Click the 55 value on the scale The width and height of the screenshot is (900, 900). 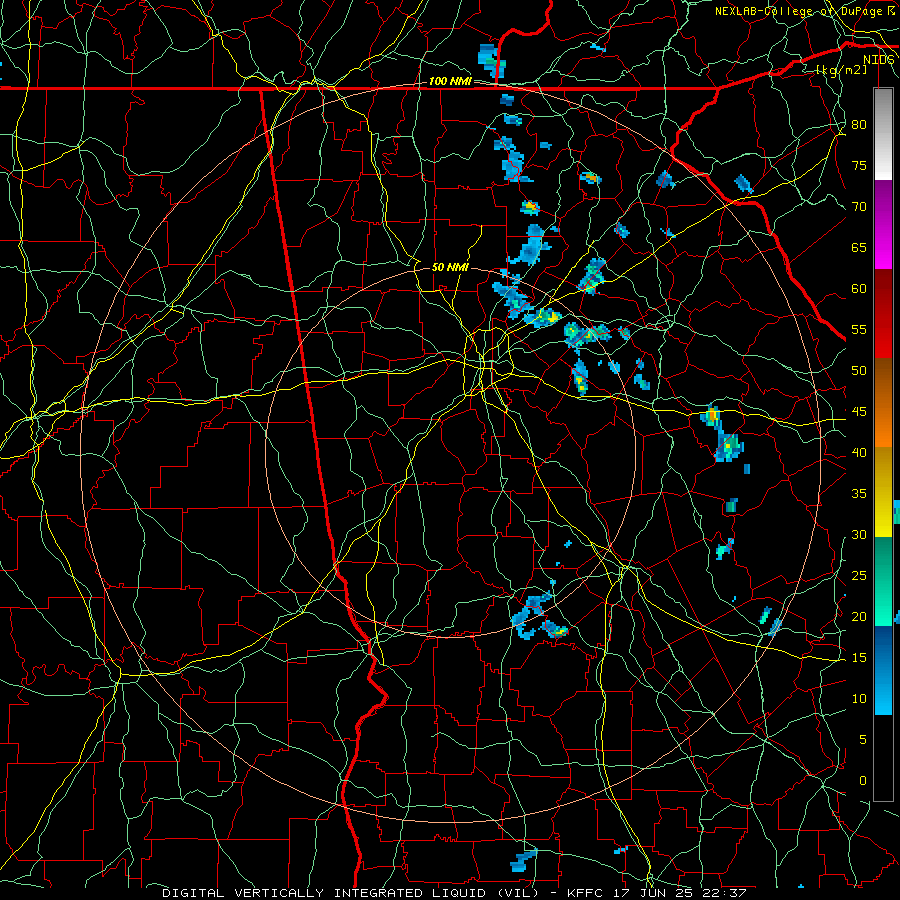859,330
